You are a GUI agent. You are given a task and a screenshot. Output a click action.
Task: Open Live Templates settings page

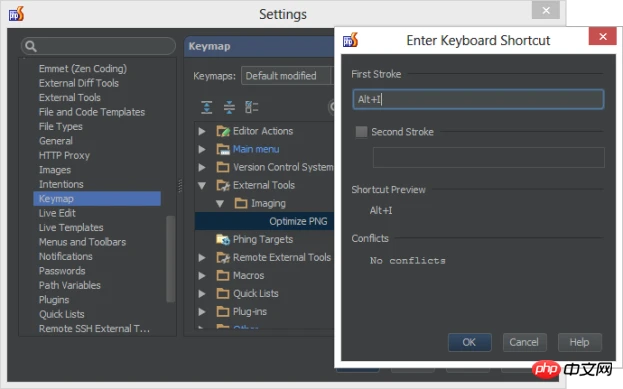[x=71, y=227]
